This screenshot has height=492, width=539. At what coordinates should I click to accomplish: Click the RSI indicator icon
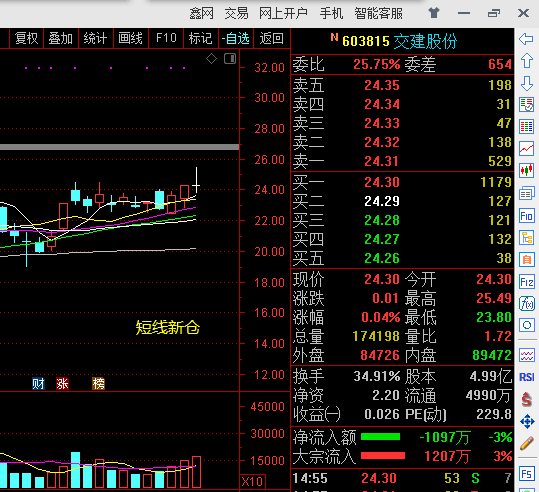(x=526, y=377)
